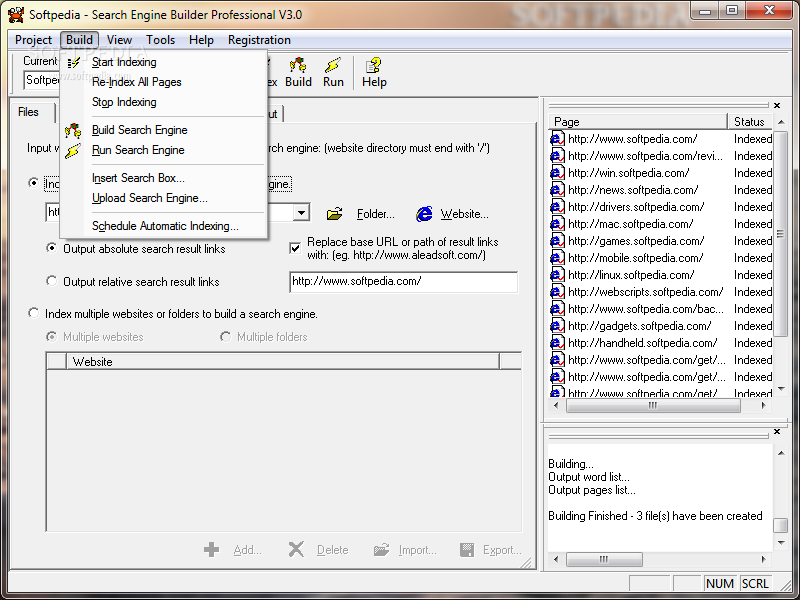Open the website URL combo box dropdown
The image size is (800, 600).
tap(301, 212)
